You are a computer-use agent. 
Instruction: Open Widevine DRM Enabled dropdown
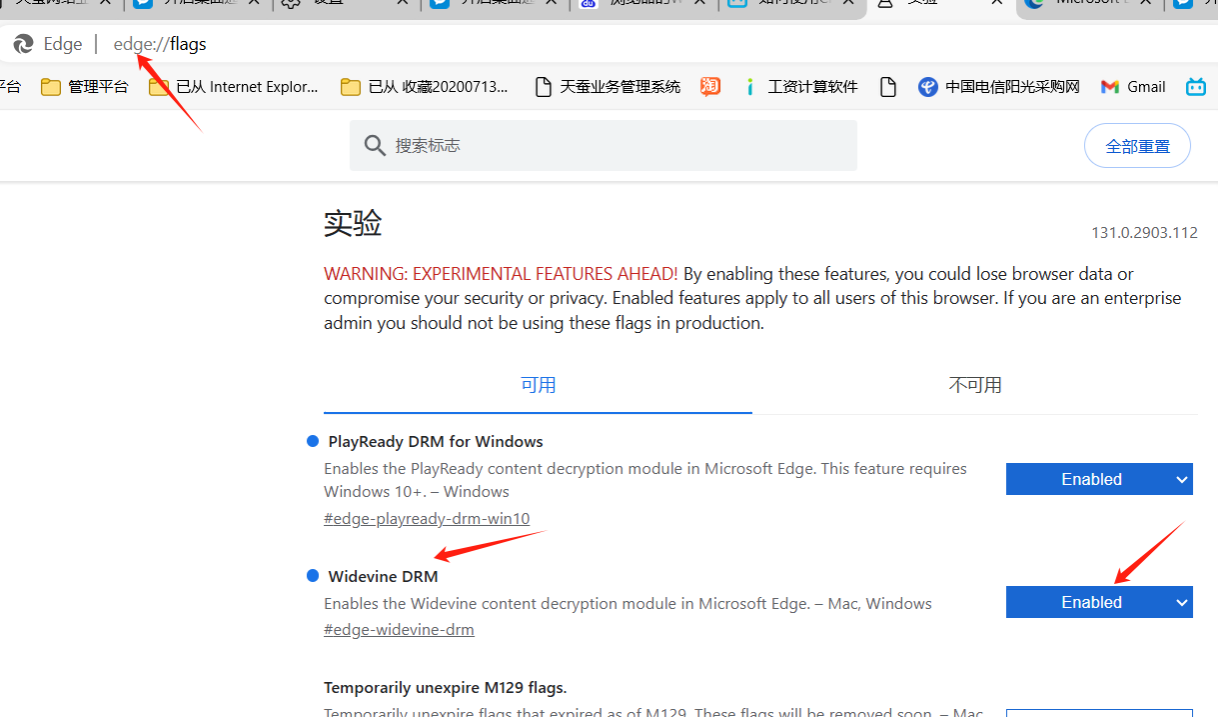pos(1099,602)
